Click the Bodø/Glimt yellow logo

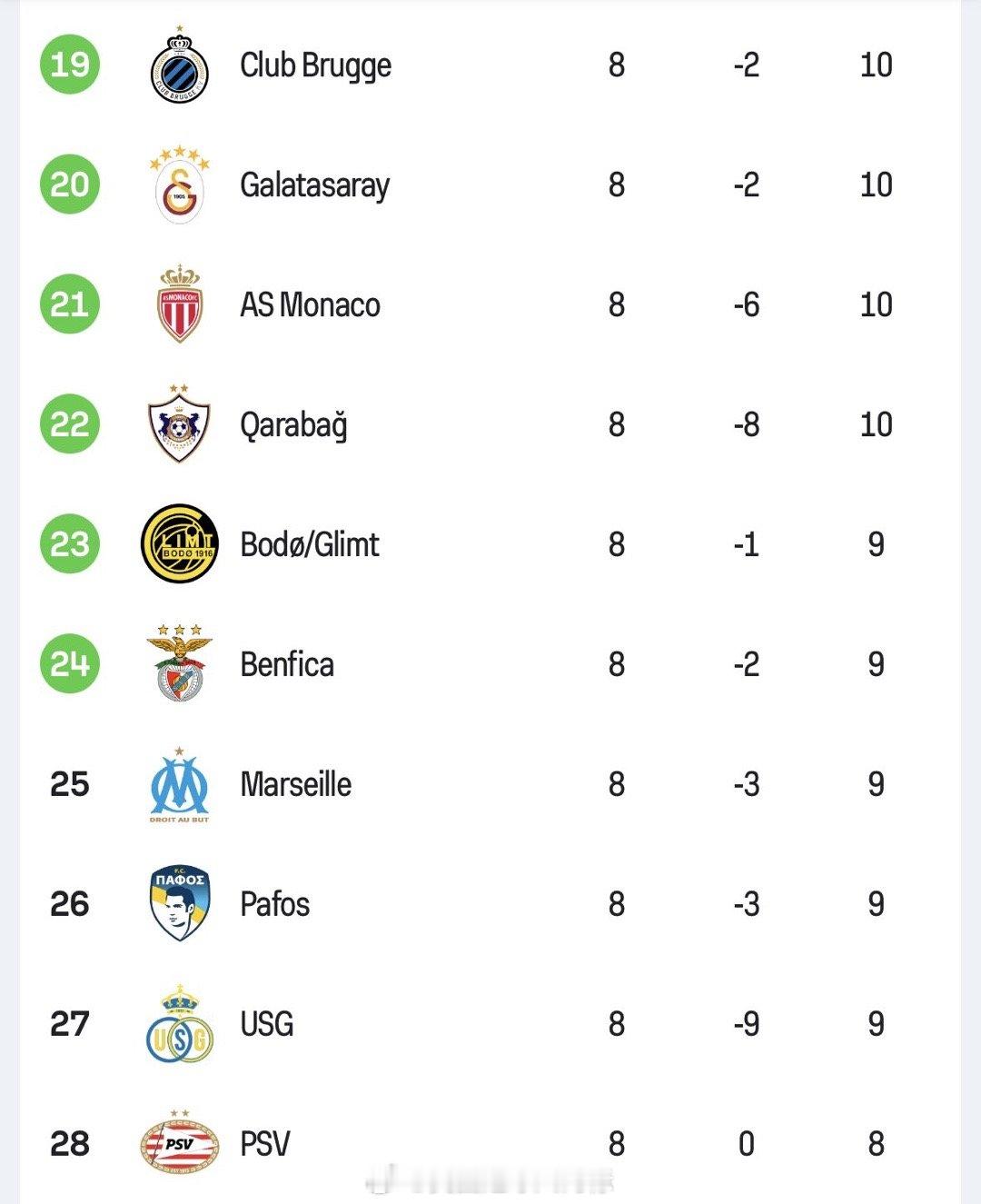[x=180, y=543]
